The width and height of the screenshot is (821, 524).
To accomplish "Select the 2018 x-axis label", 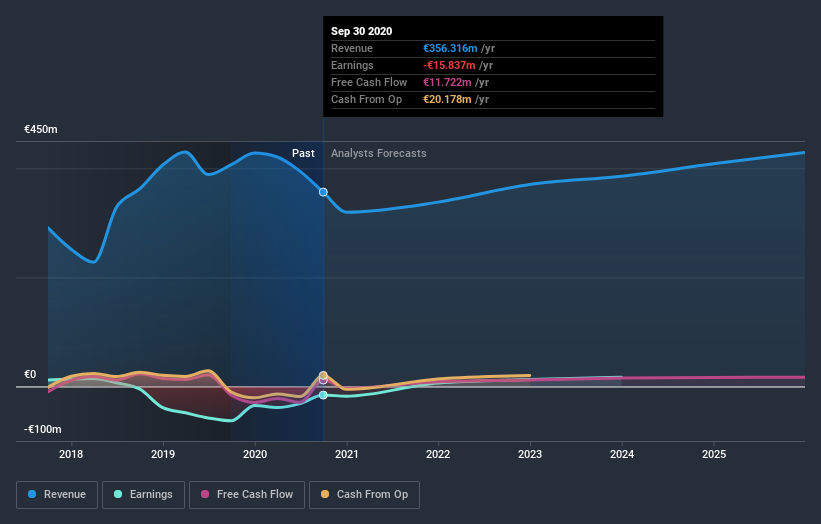I will point(71,454).
